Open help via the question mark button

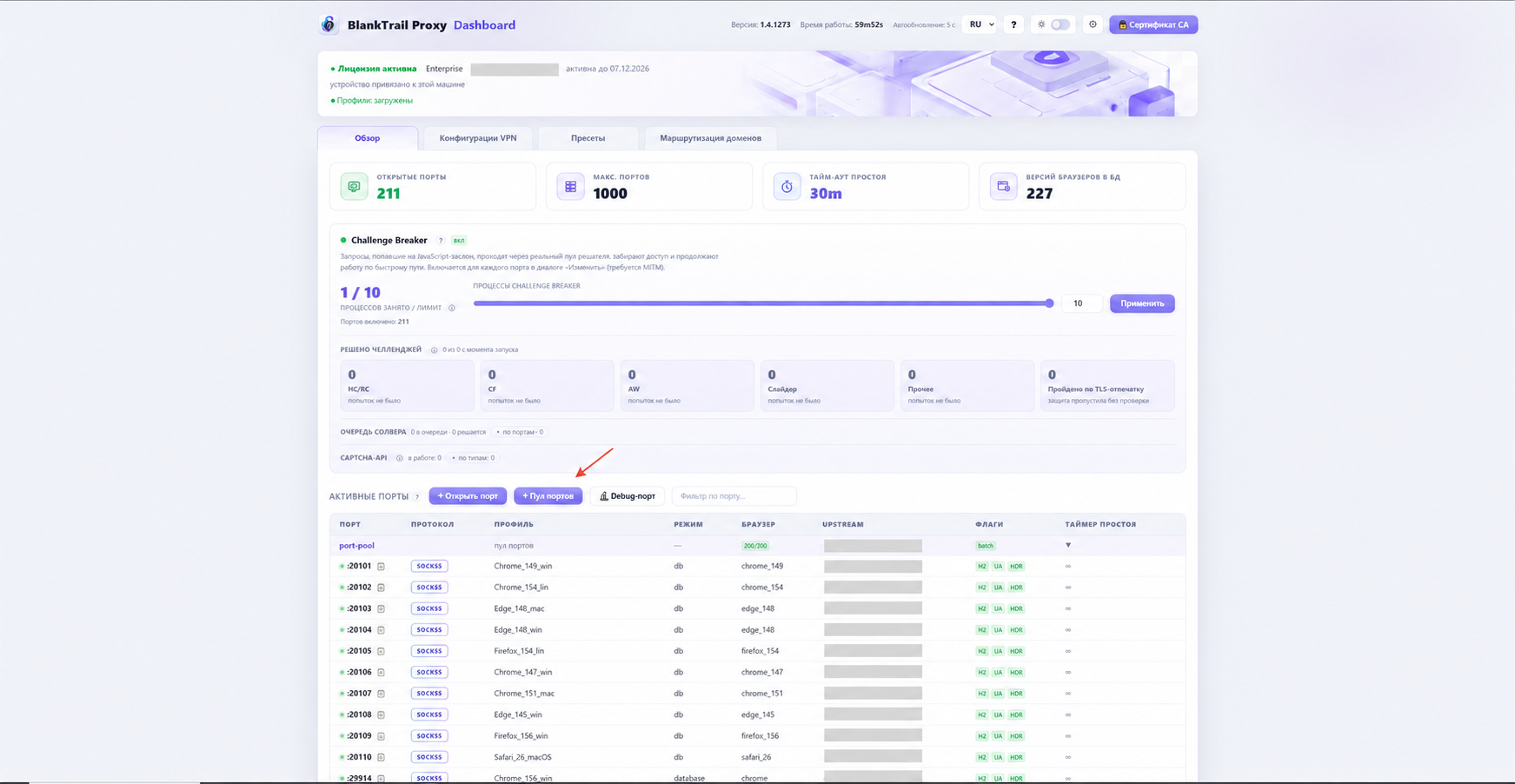click(x=1013, y=24)
